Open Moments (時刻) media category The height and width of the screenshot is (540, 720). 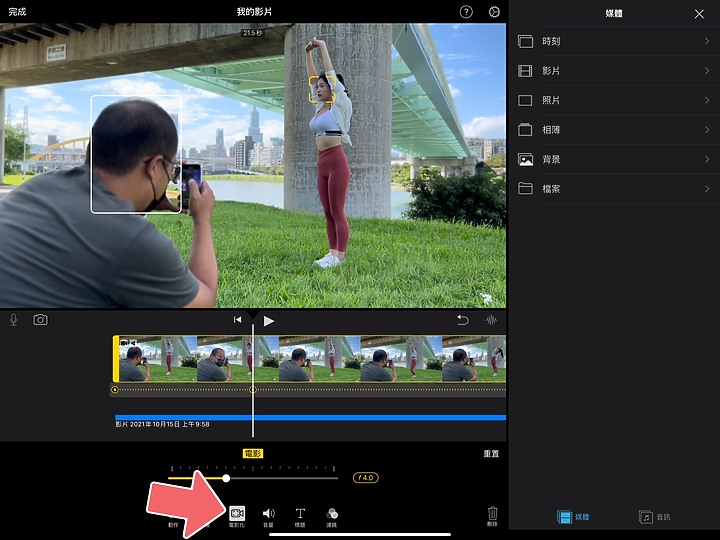(x=614, y=41)
